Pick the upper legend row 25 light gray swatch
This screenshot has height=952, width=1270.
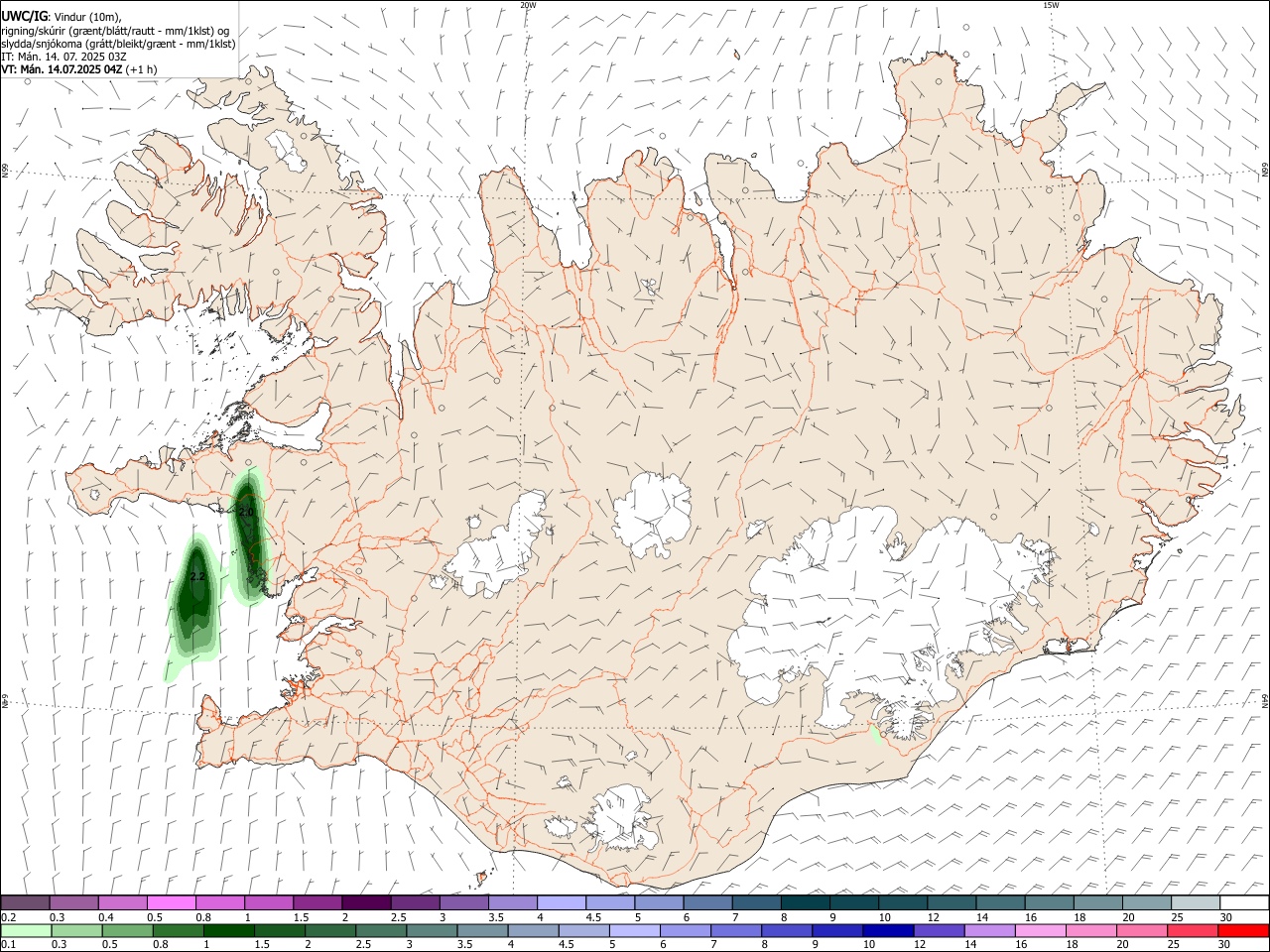point(1196,902)
